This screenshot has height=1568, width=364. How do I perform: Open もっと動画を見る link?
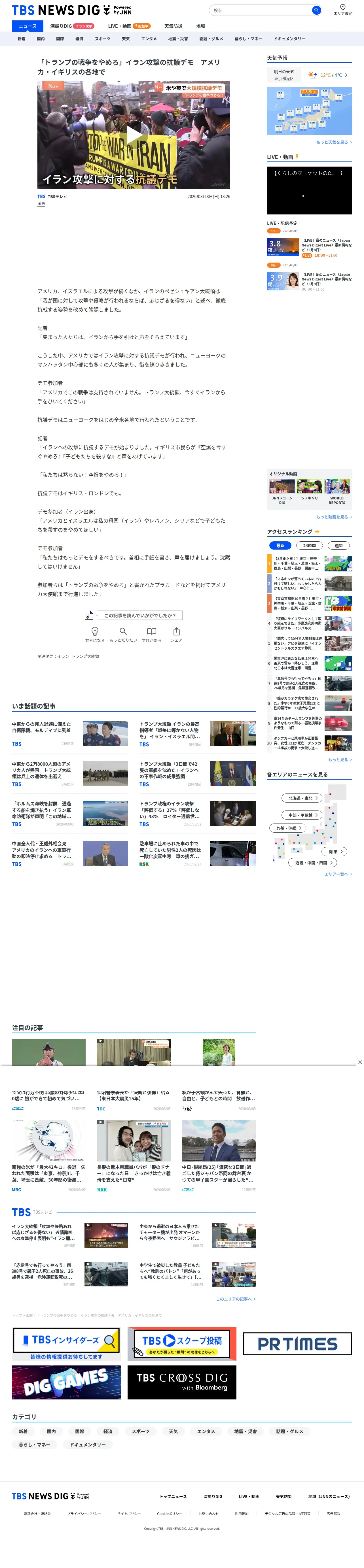(x=334, y=517)
